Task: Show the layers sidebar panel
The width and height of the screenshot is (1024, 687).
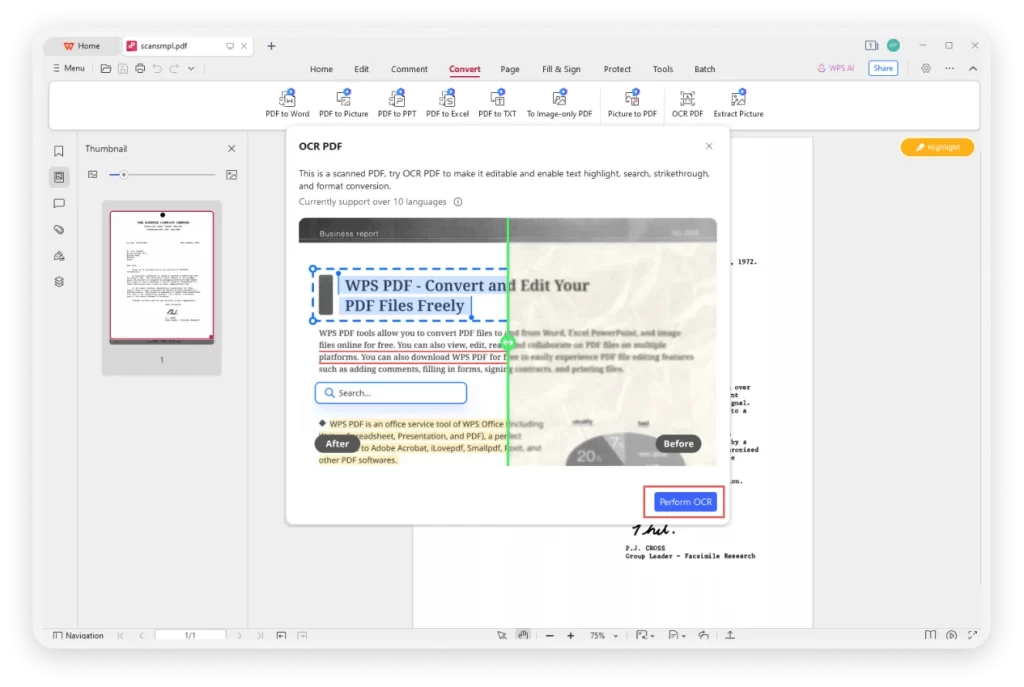Action: click(x=59, y=282)
